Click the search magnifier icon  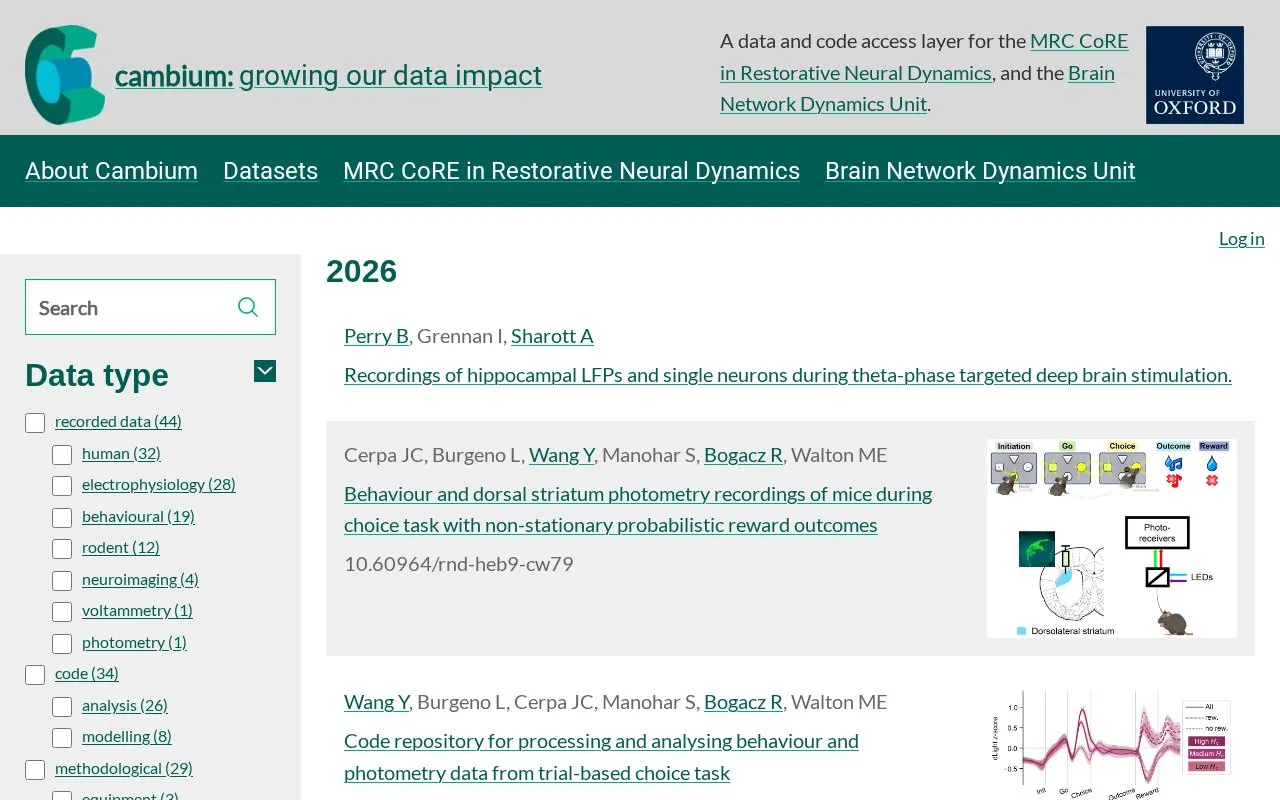pyautogui.click(x=248, y=307)
